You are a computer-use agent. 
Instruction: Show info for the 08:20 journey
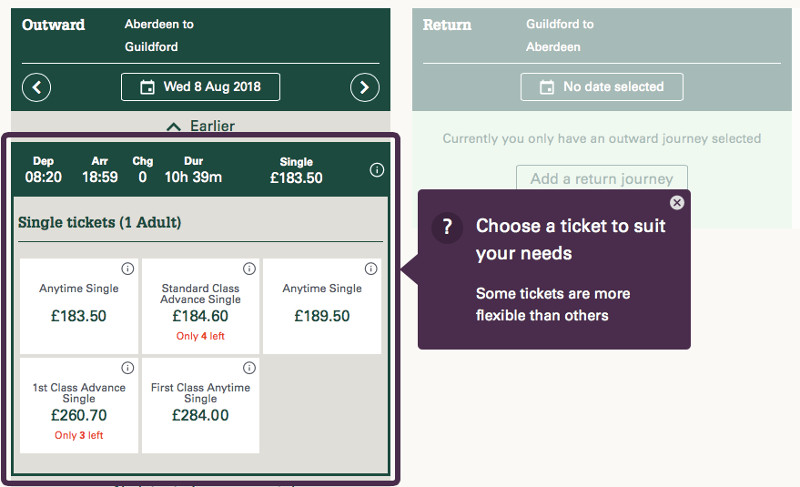(377, 170)
